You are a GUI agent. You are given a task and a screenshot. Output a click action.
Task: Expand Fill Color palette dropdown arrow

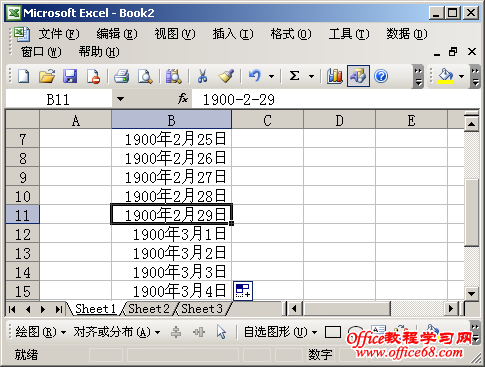pos(461,77)
